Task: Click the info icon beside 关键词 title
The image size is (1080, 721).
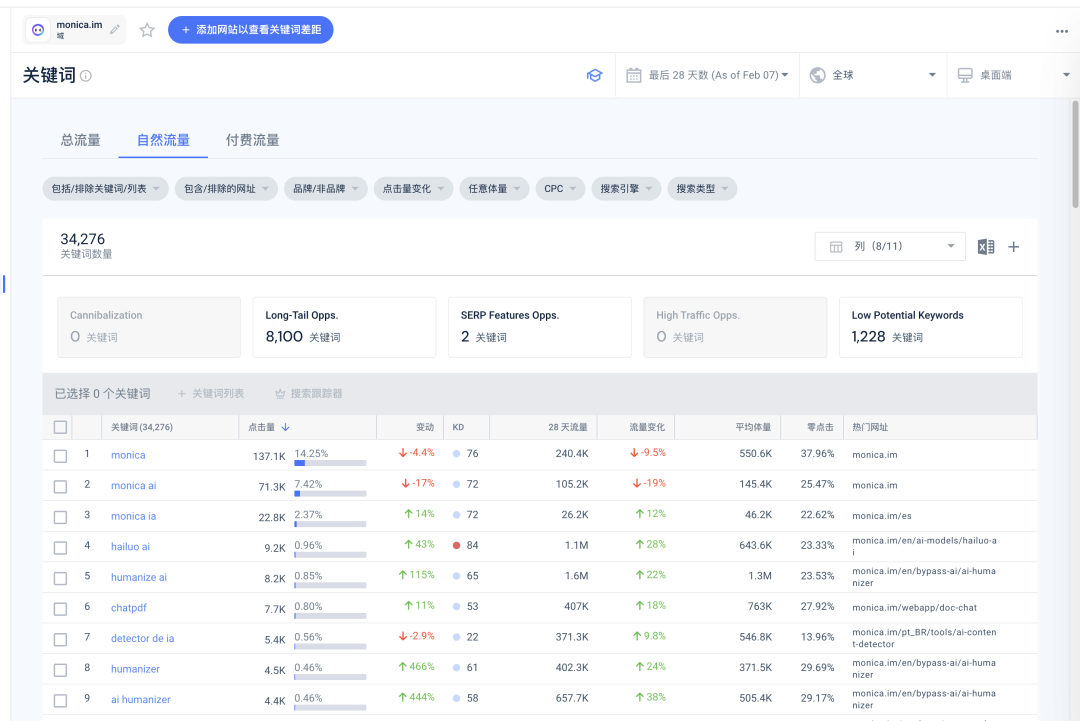Action: pyautogui.click(x=86, y=76)
